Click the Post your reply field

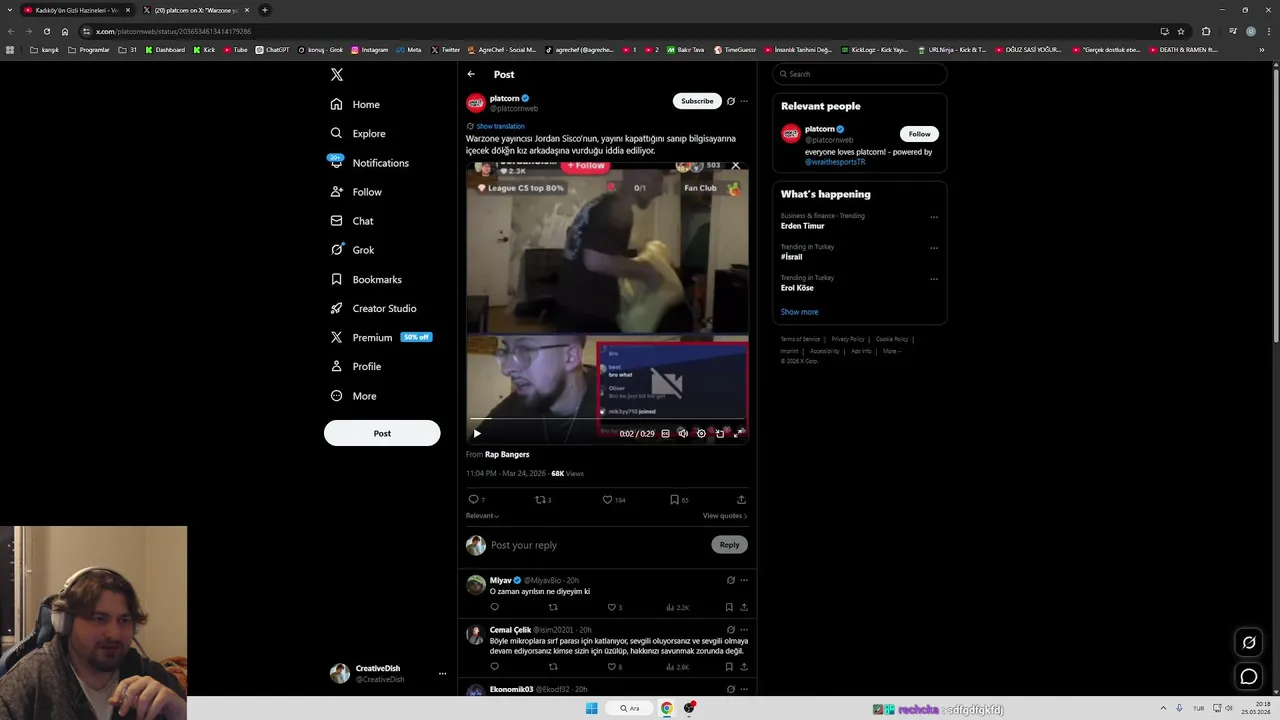pyautogui.click(x=598, y=545)
